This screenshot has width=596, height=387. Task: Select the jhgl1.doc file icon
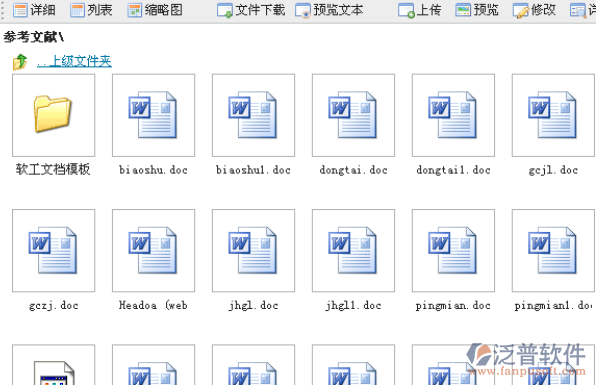353,251
